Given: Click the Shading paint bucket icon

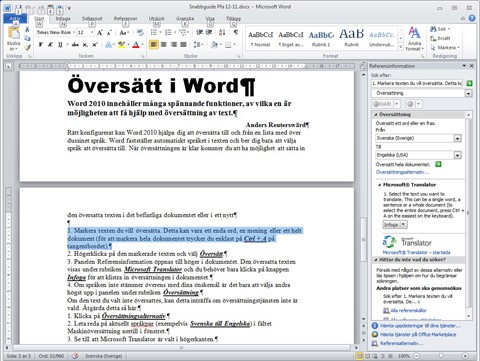Looking at the screenshot, I should [214, 44].
